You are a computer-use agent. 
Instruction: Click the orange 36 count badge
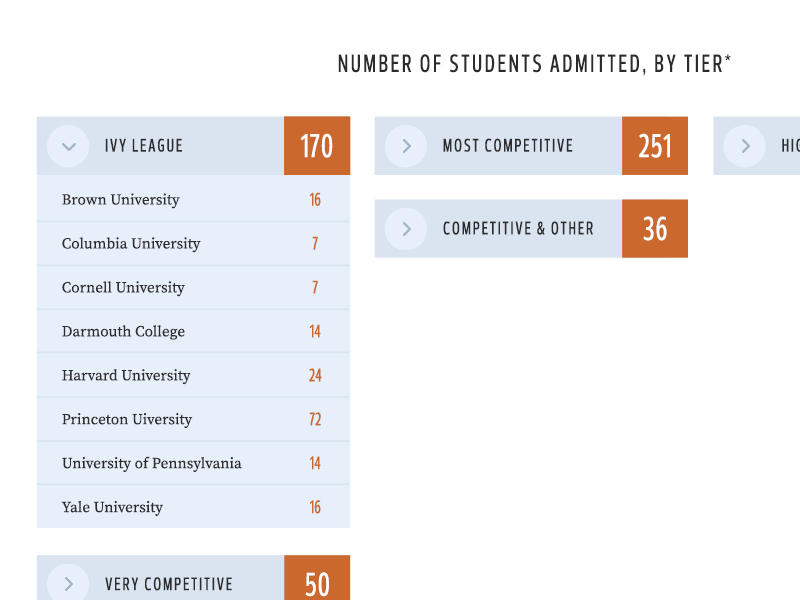tap(655, 229)
